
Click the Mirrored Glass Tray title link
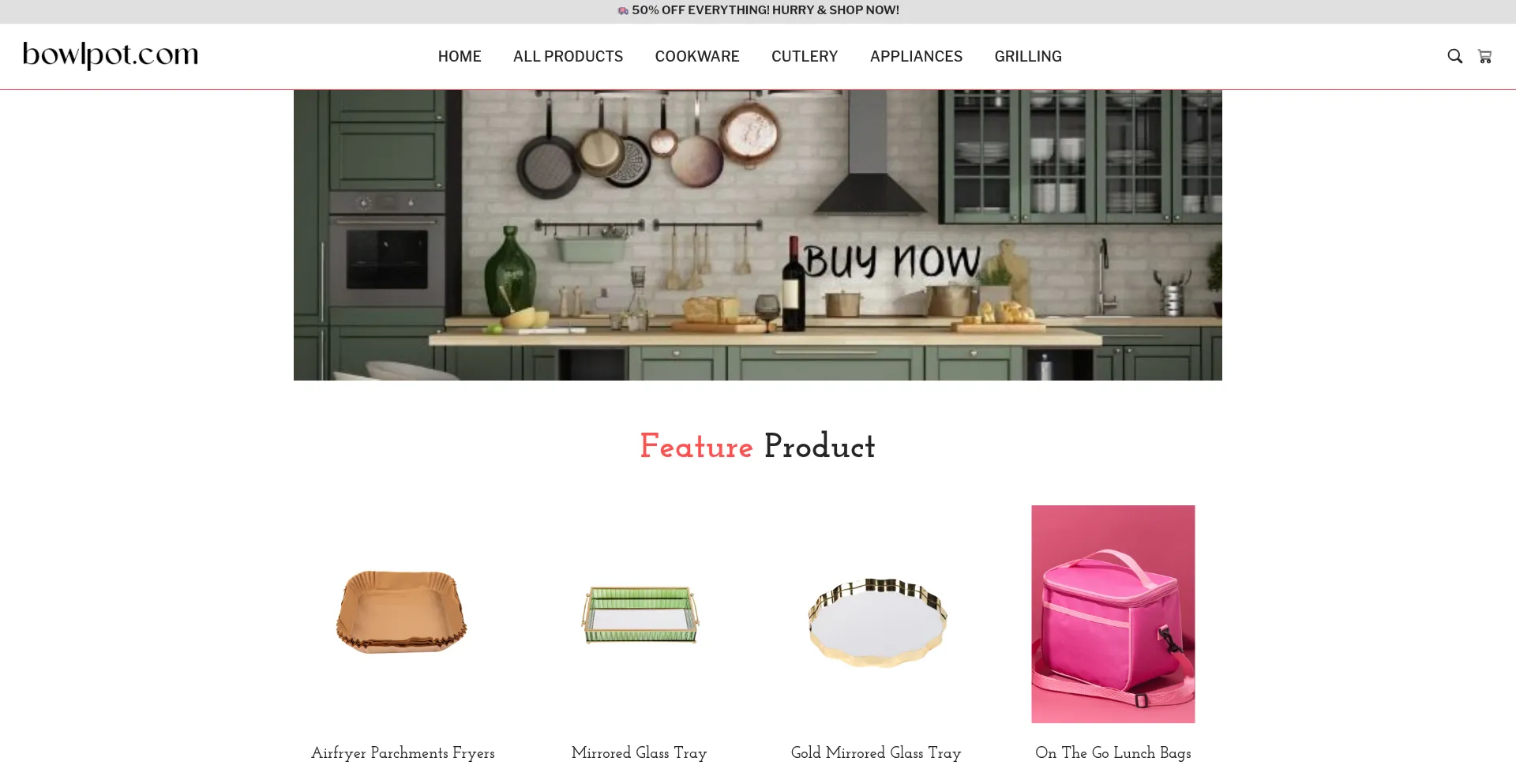coord(640,753)
